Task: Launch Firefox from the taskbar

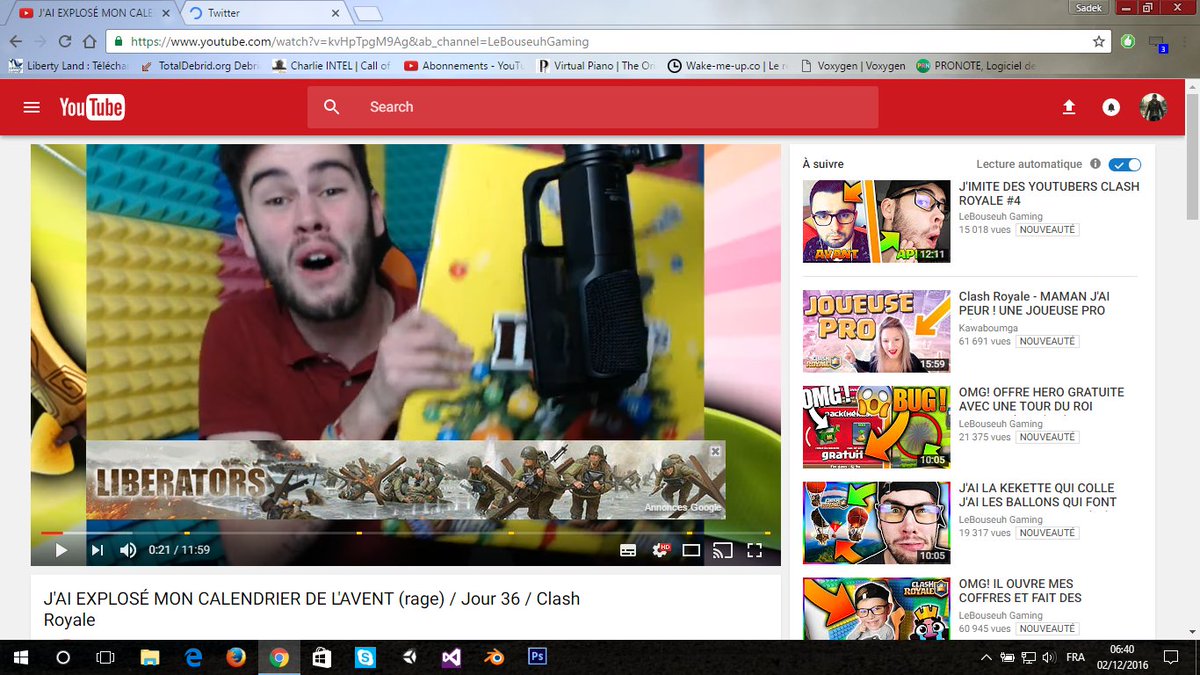Action: click(x=236, y=657)
